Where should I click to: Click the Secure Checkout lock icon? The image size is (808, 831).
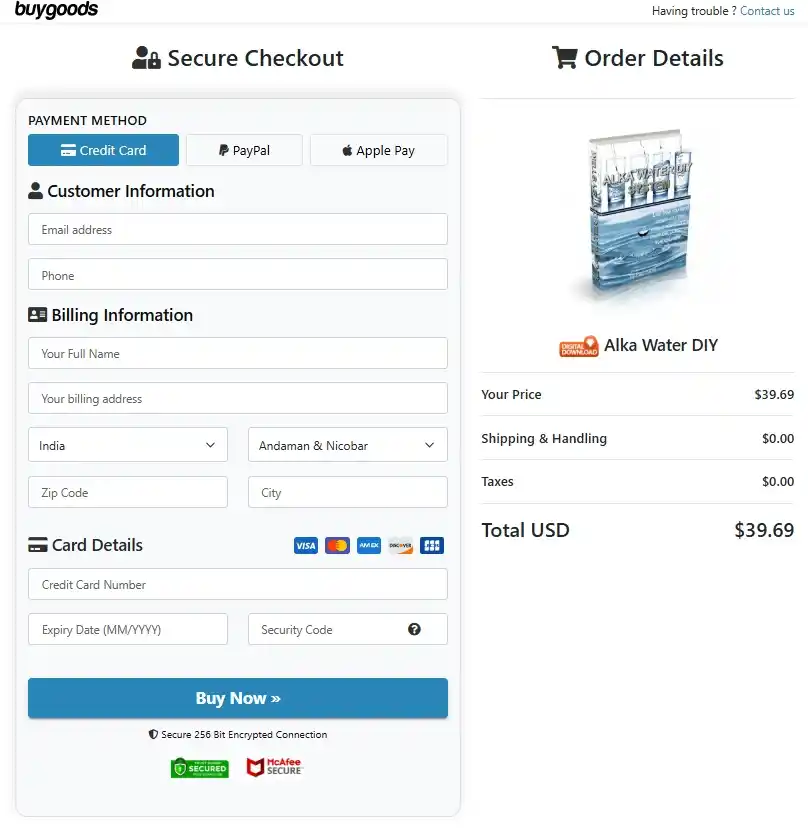146,58
